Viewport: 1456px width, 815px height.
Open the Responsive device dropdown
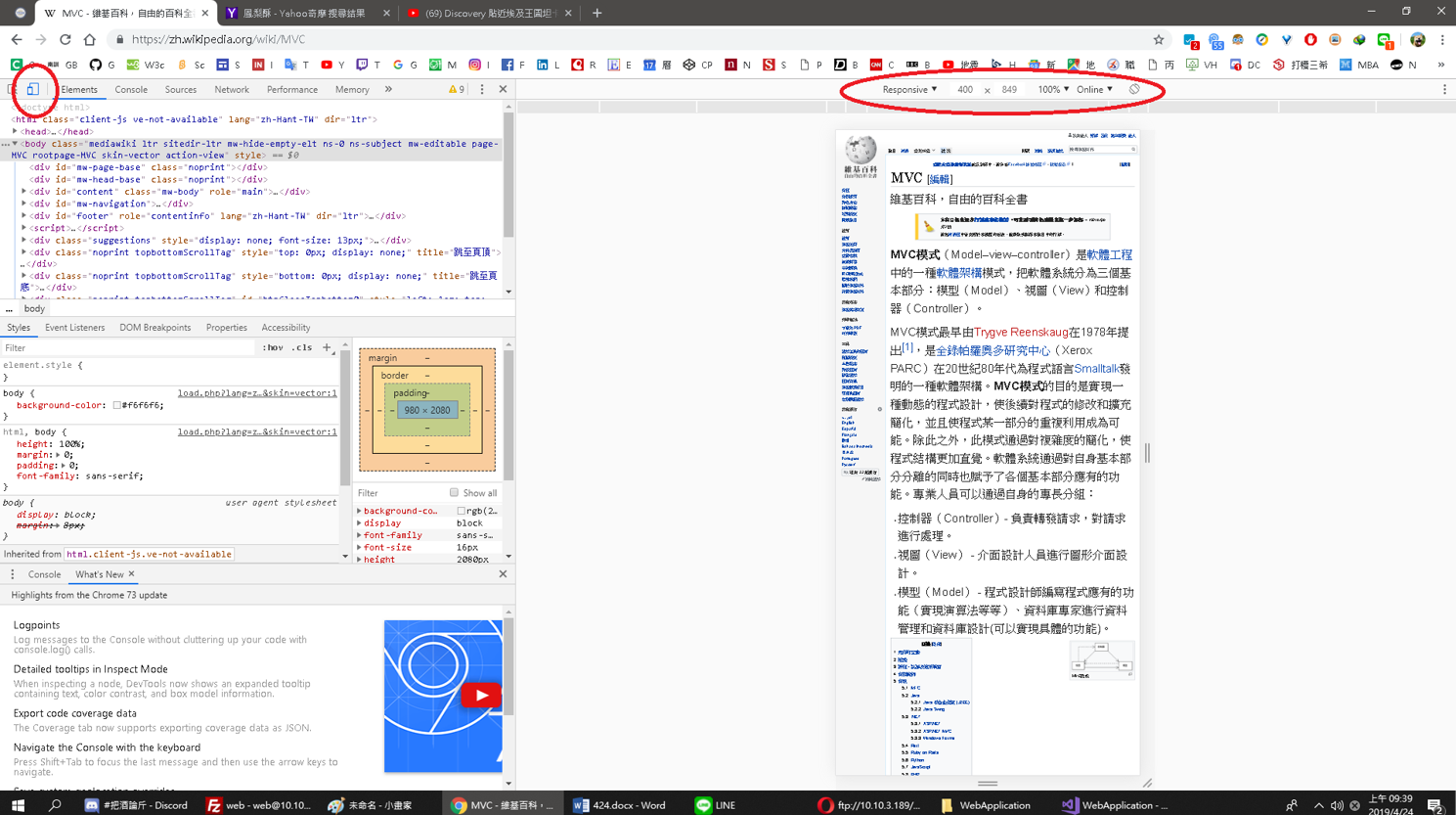point(909,89)
